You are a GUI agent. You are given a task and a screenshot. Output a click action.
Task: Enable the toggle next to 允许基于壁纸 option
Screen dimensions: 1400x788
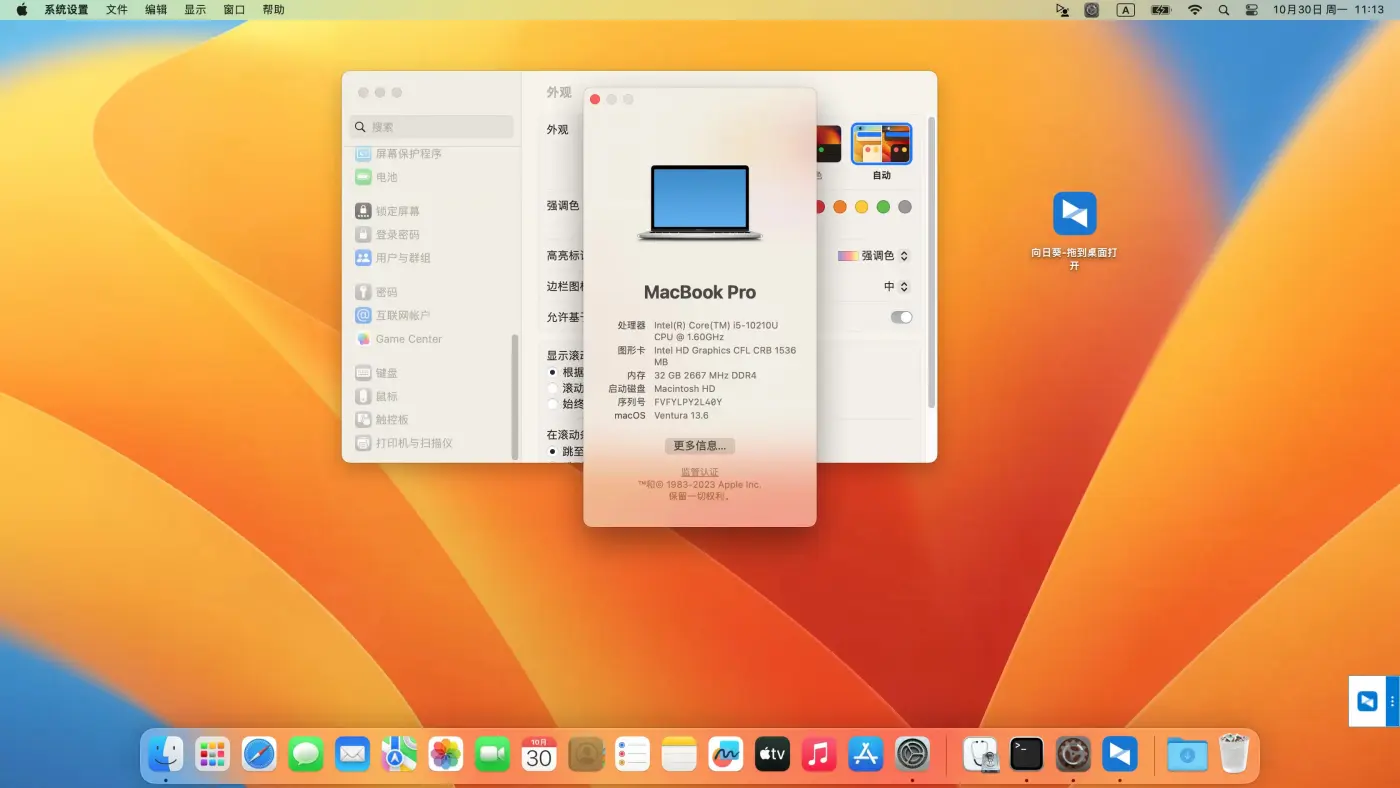pyautogui.click(x=901, y=316)
